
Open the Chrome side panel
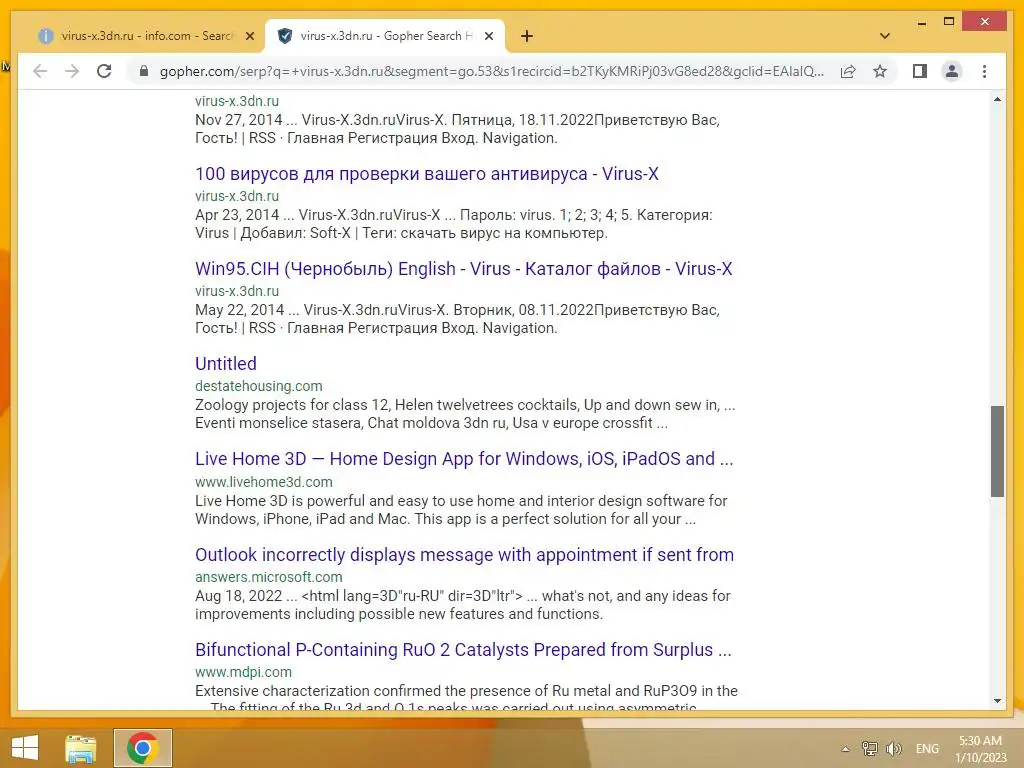click(x=920, y=71)
